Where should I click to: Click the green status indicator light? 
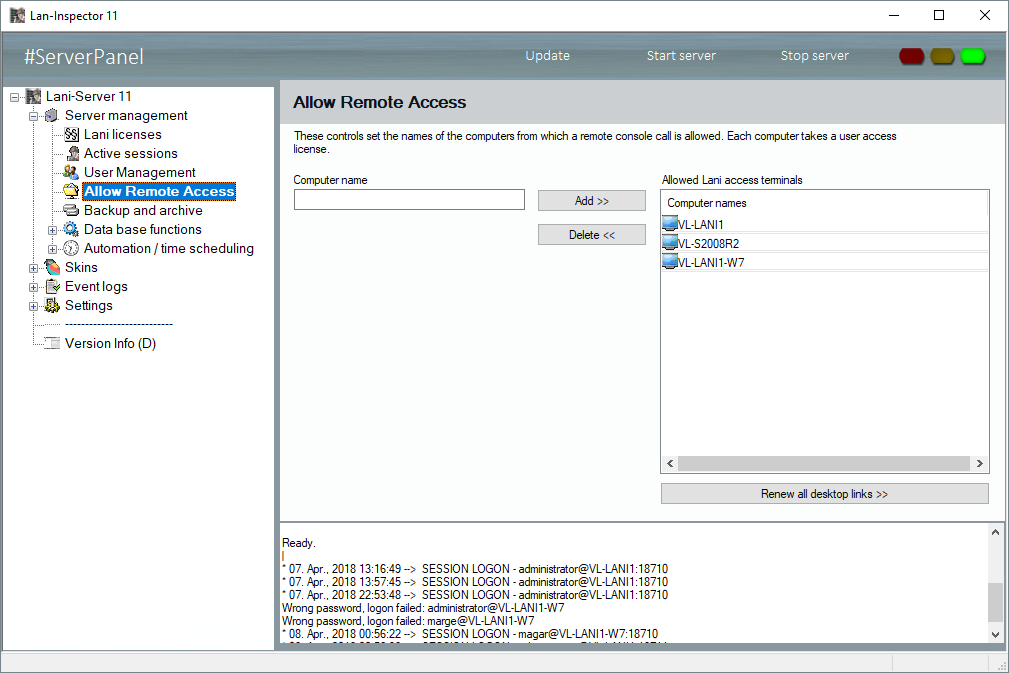pyautogui.click(x=973, y=56)
